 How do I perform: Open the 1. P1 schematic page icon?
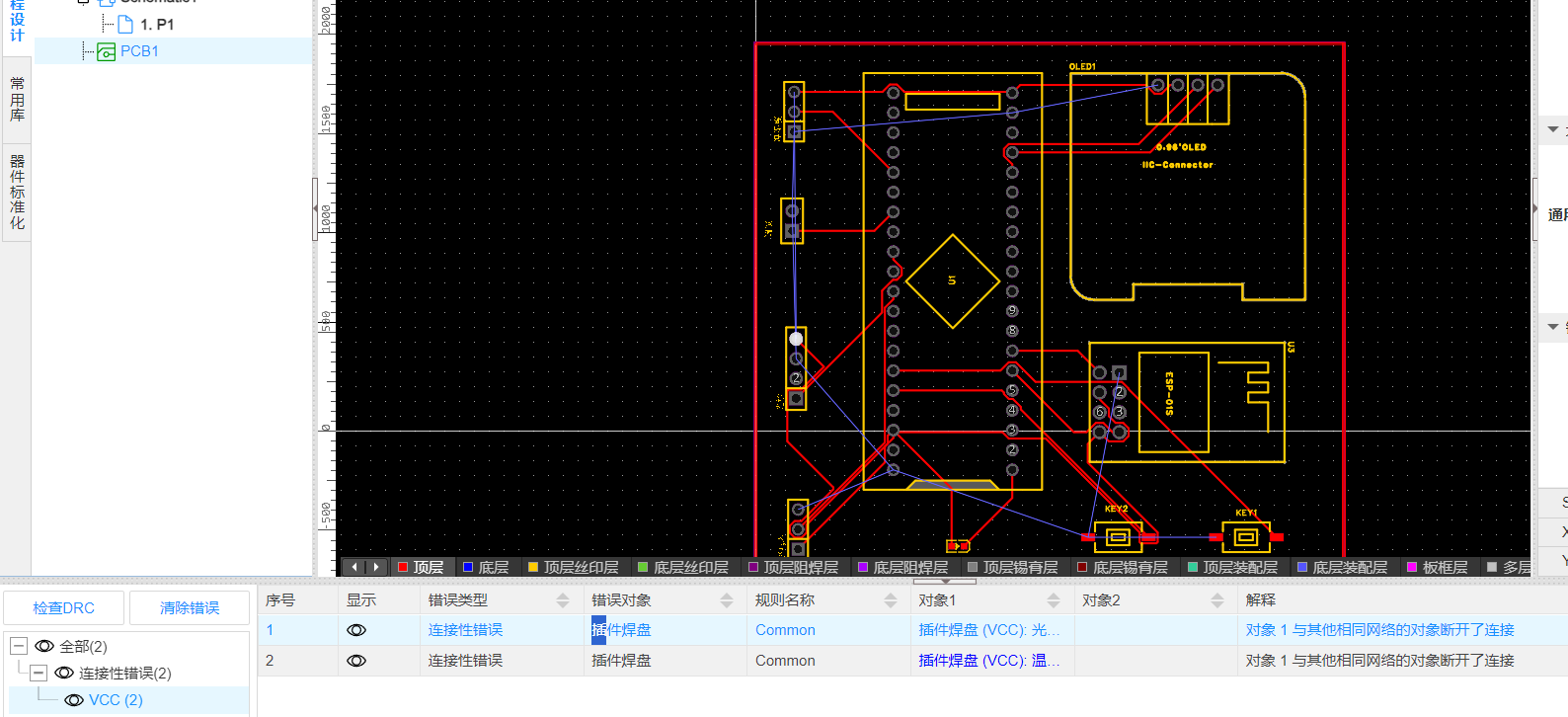click(x=125, y=24)
